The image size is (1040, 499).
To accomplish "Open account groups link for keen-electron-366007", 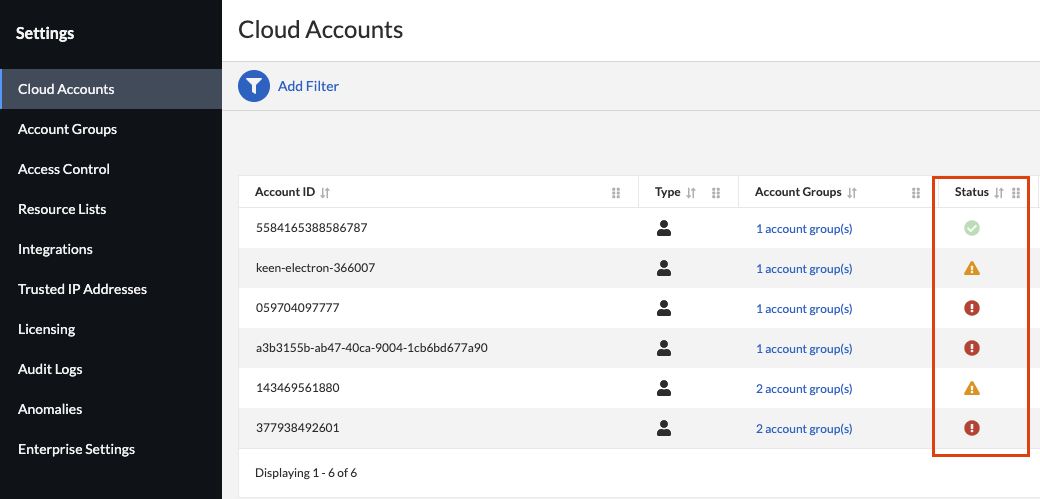I will click(804, 269).
